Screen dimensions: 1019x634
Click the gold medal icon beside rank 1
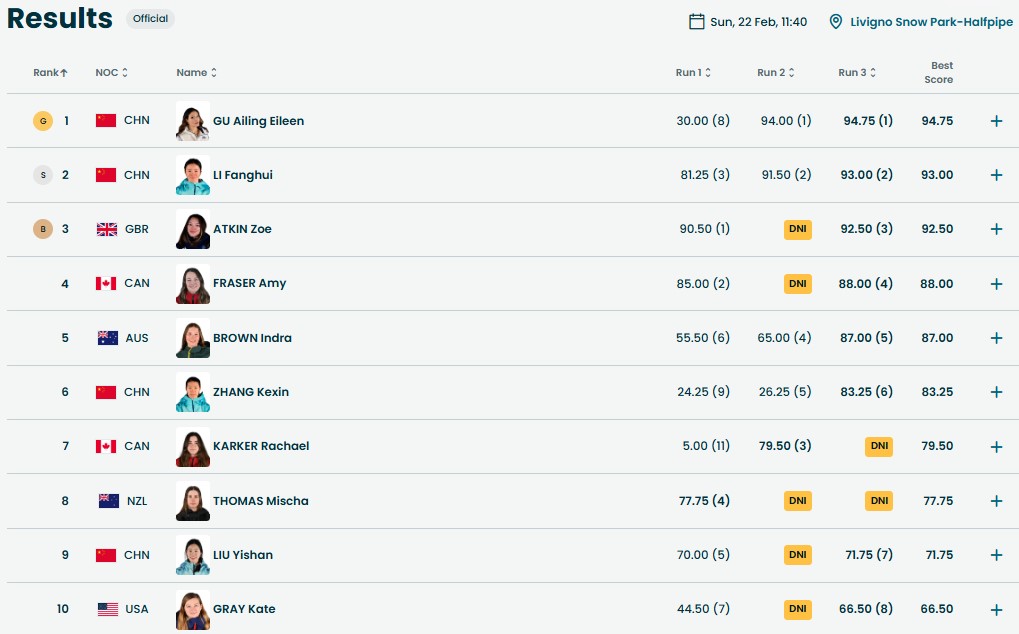[42, 121]
